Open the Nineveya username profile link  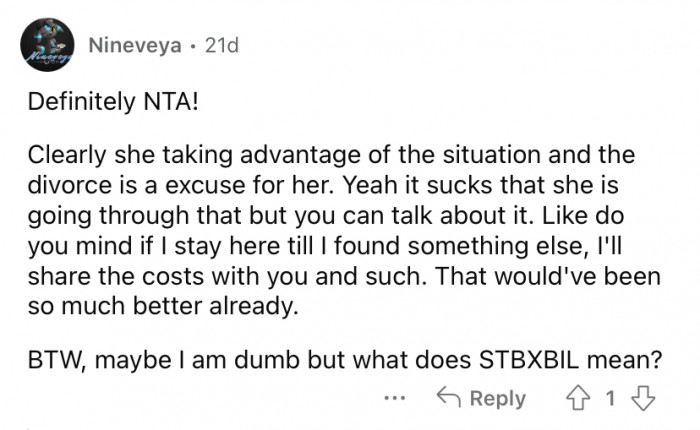pyautogui.click(x=136, y=46)
